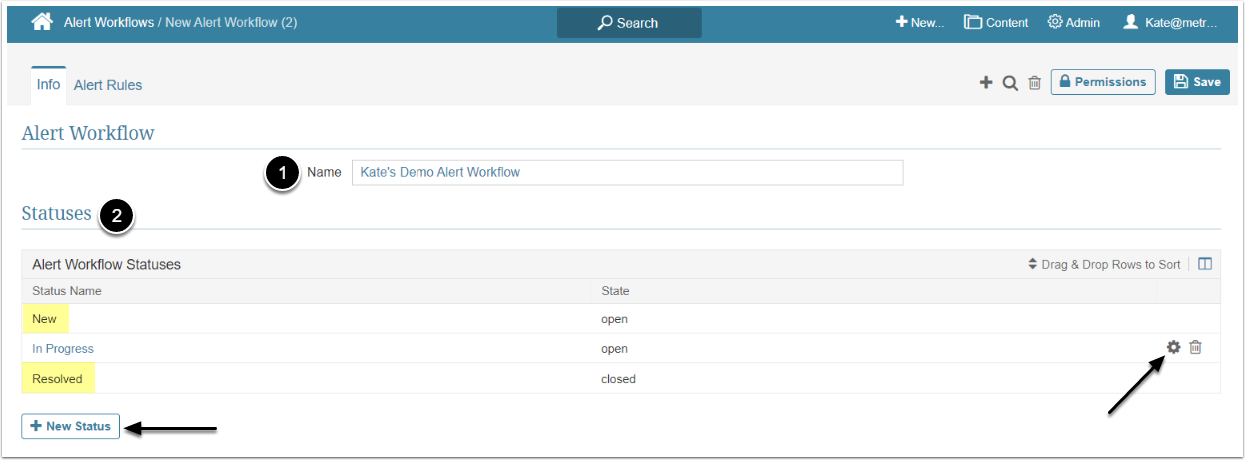The height and width of the screenshot is (460, 1245).
Task: Click the plus add icon near Permissions
Action: 986,83
